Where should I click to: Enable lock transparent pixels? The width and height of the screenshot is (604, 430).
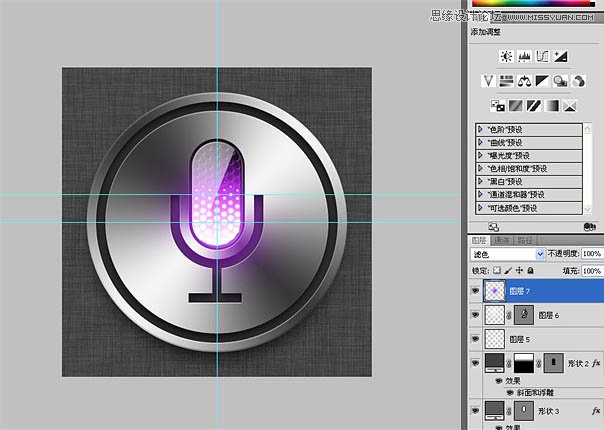pos(497,270)
